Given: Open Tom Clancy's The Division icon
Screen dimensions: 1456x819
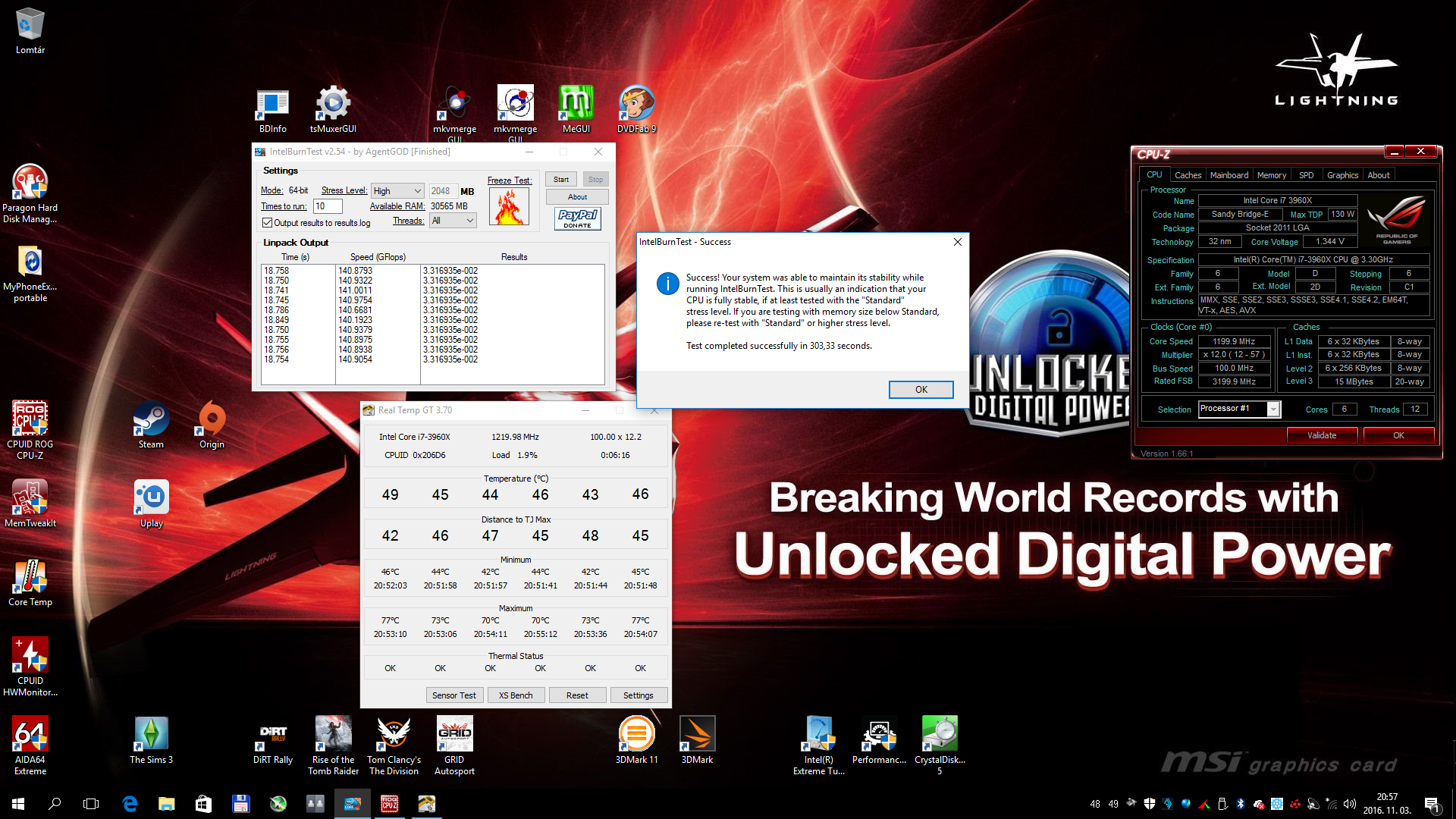Looking at the screenshot, I should (x=394, y=746).
